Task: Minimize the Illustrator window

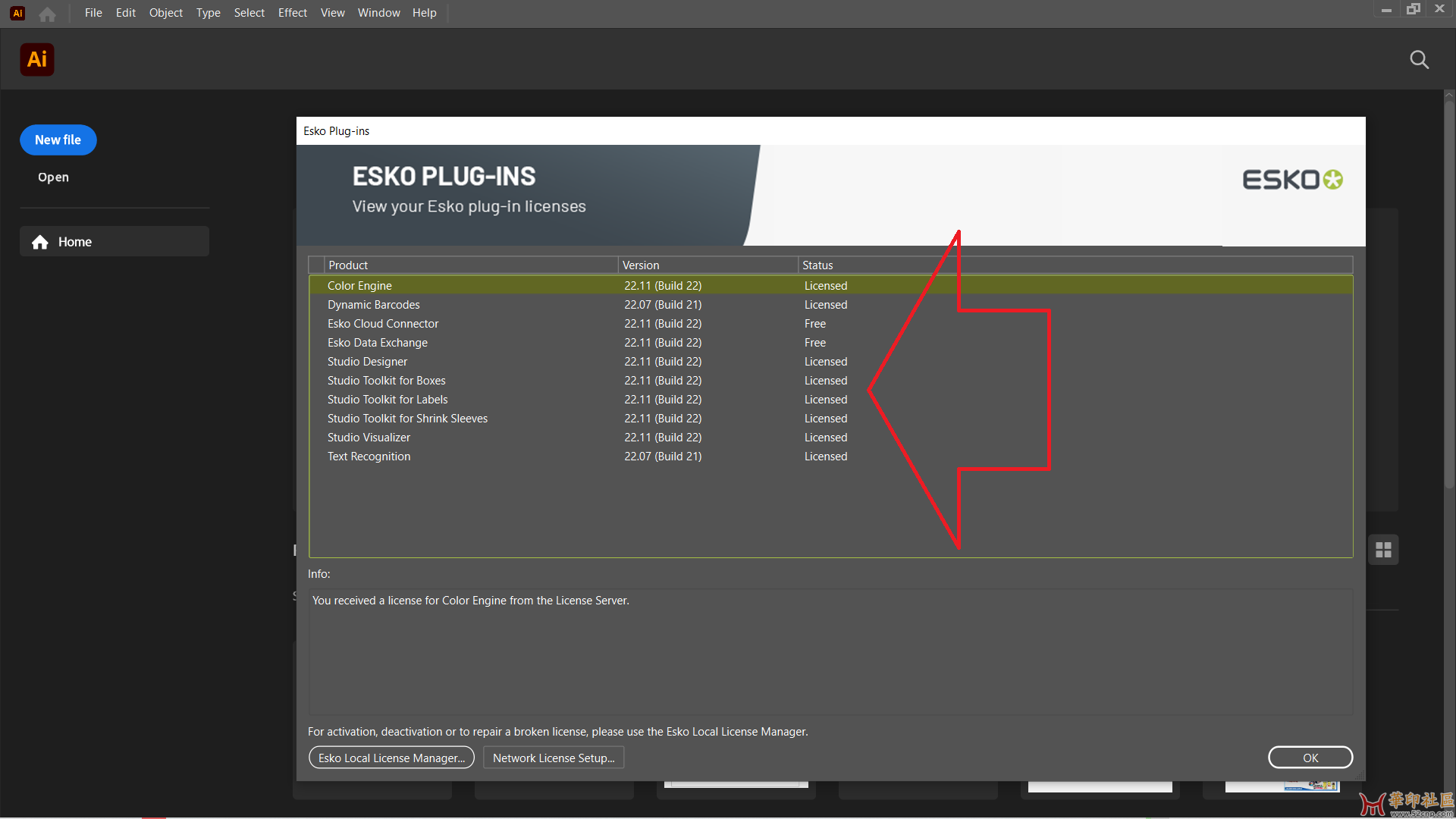Action: [1386, 10]
